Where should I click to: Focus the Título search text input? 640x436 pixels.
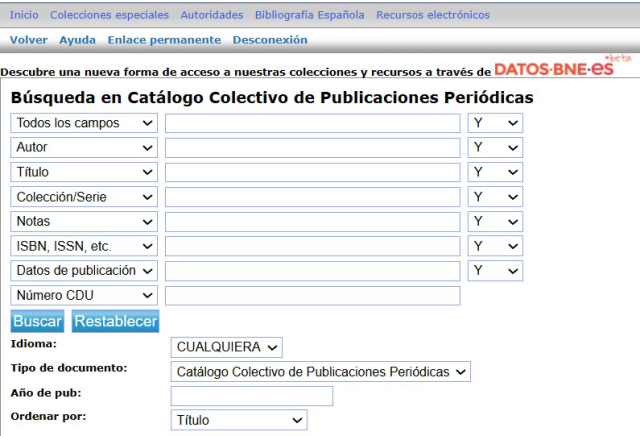click(313, 172)
